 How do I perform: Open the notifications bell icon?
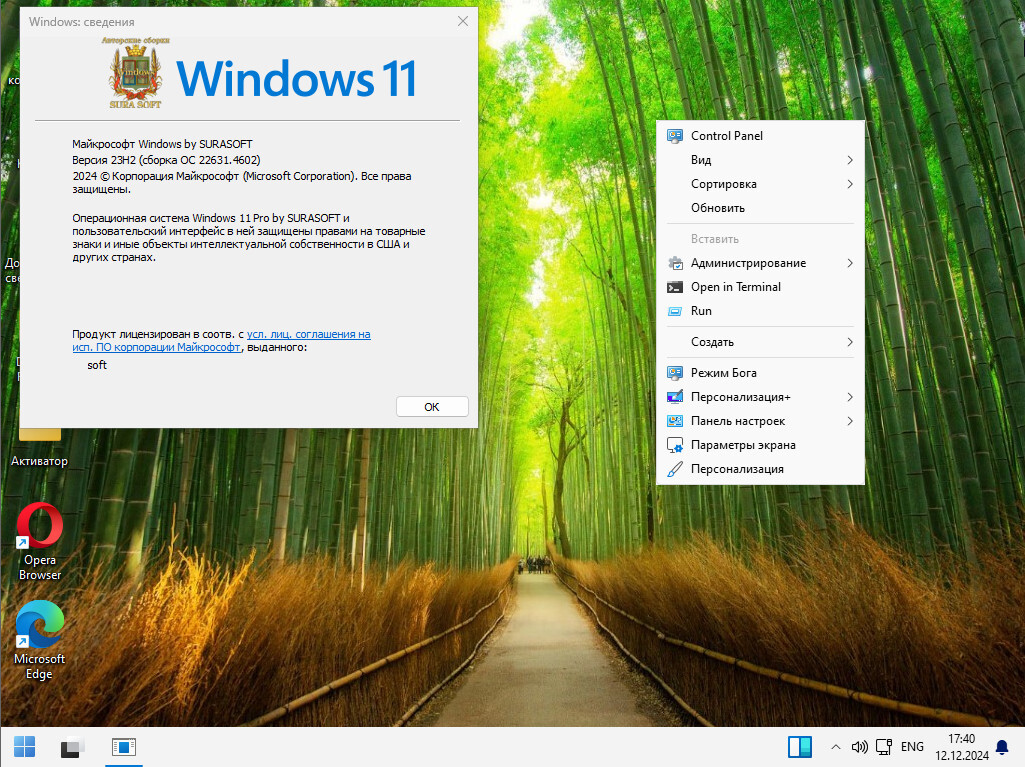pyautogui.click(x=1001, y=747)
